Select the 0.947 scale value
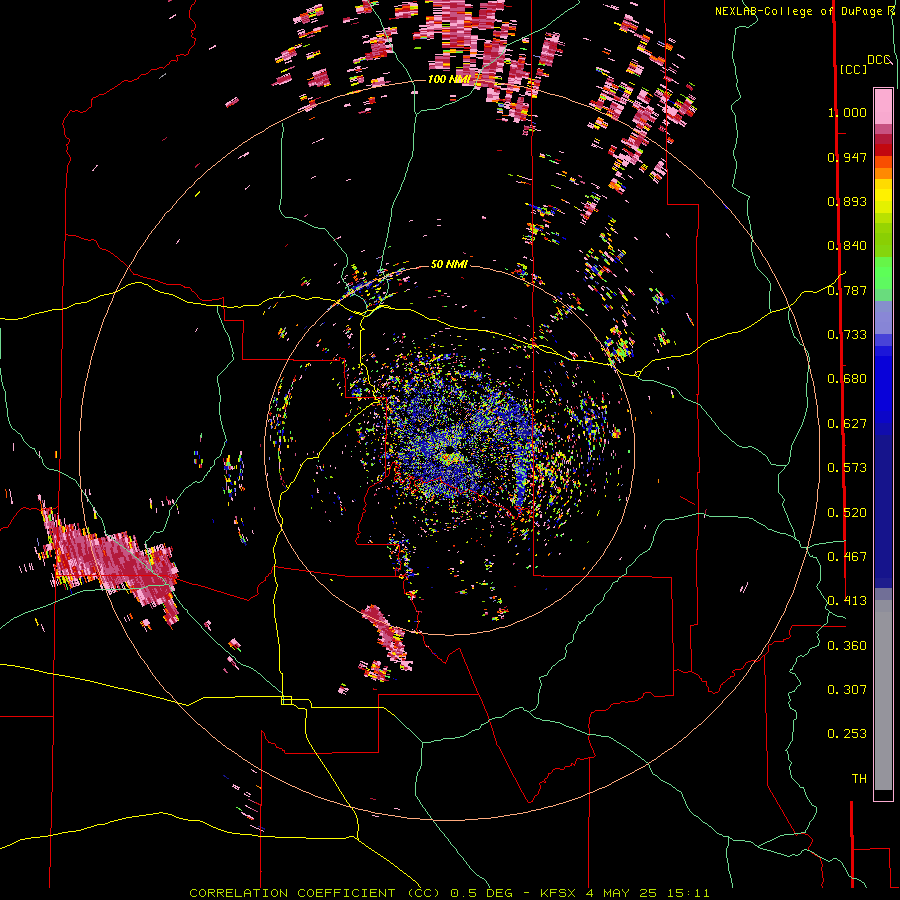The height and width of the screenshot is (900, 900). click(x=847, y=157)
